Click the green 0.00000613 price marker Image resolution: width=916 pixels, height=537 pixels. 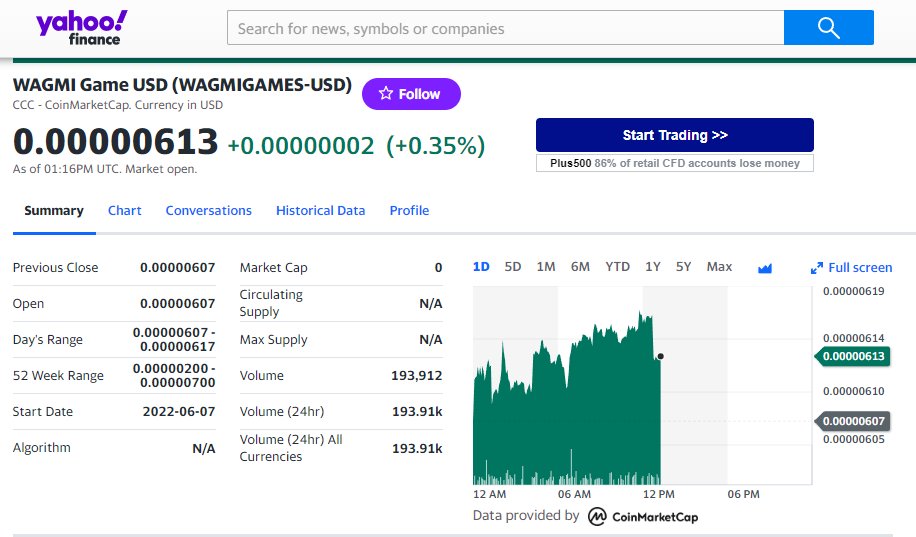pyautogui.click(x=852, y=356)
